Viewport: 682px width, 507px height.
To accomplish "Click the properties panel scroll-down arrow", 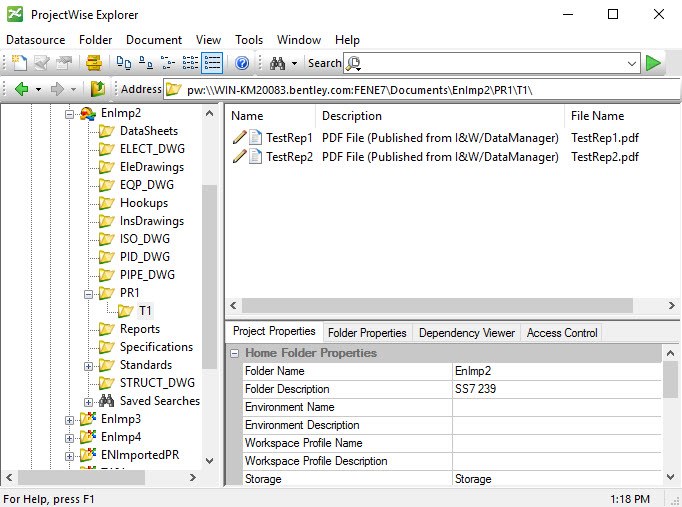I will click(x=670, y=477).
